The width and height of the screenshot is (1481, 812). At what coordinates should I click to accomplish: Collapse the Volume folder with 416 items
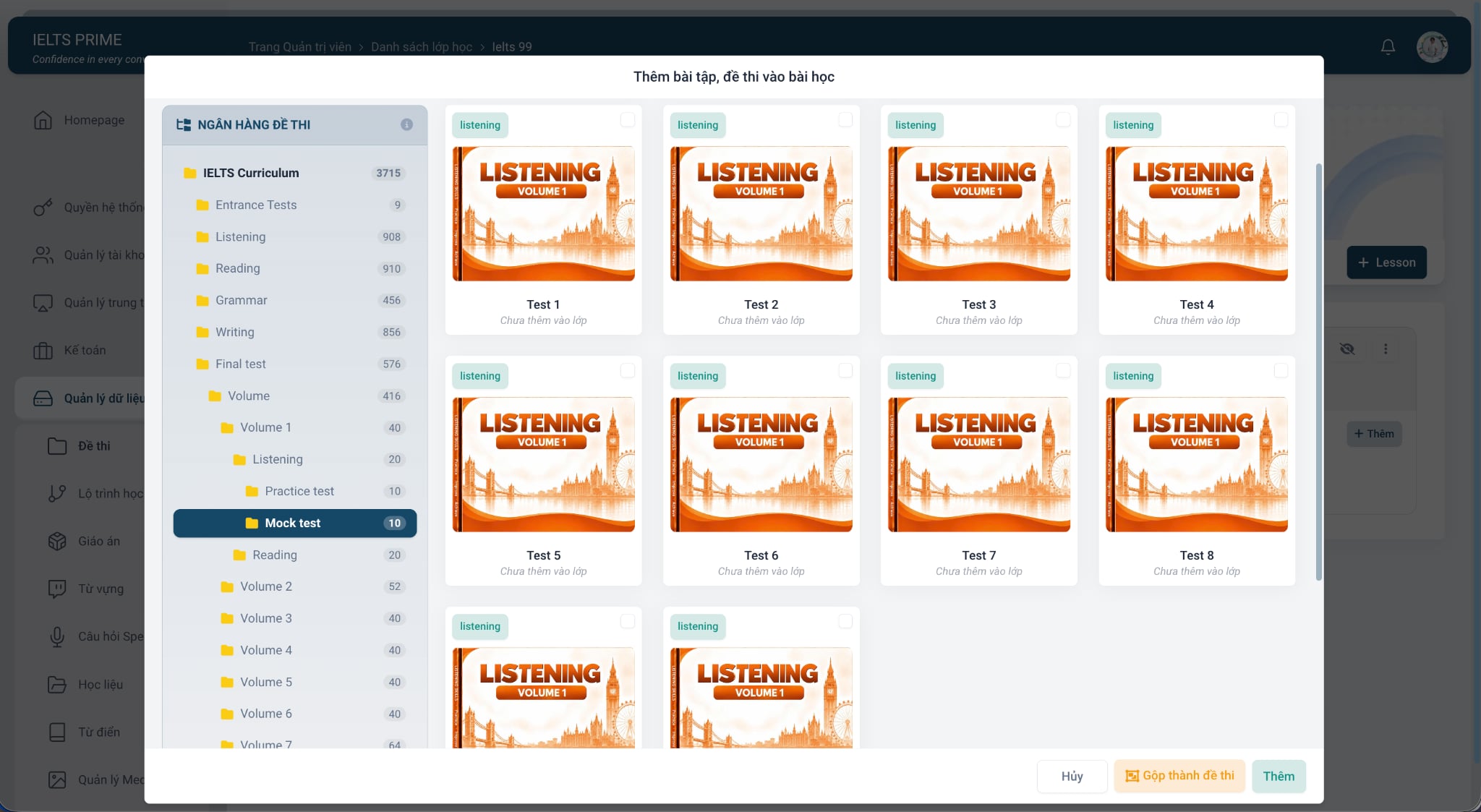click(295, 396)
